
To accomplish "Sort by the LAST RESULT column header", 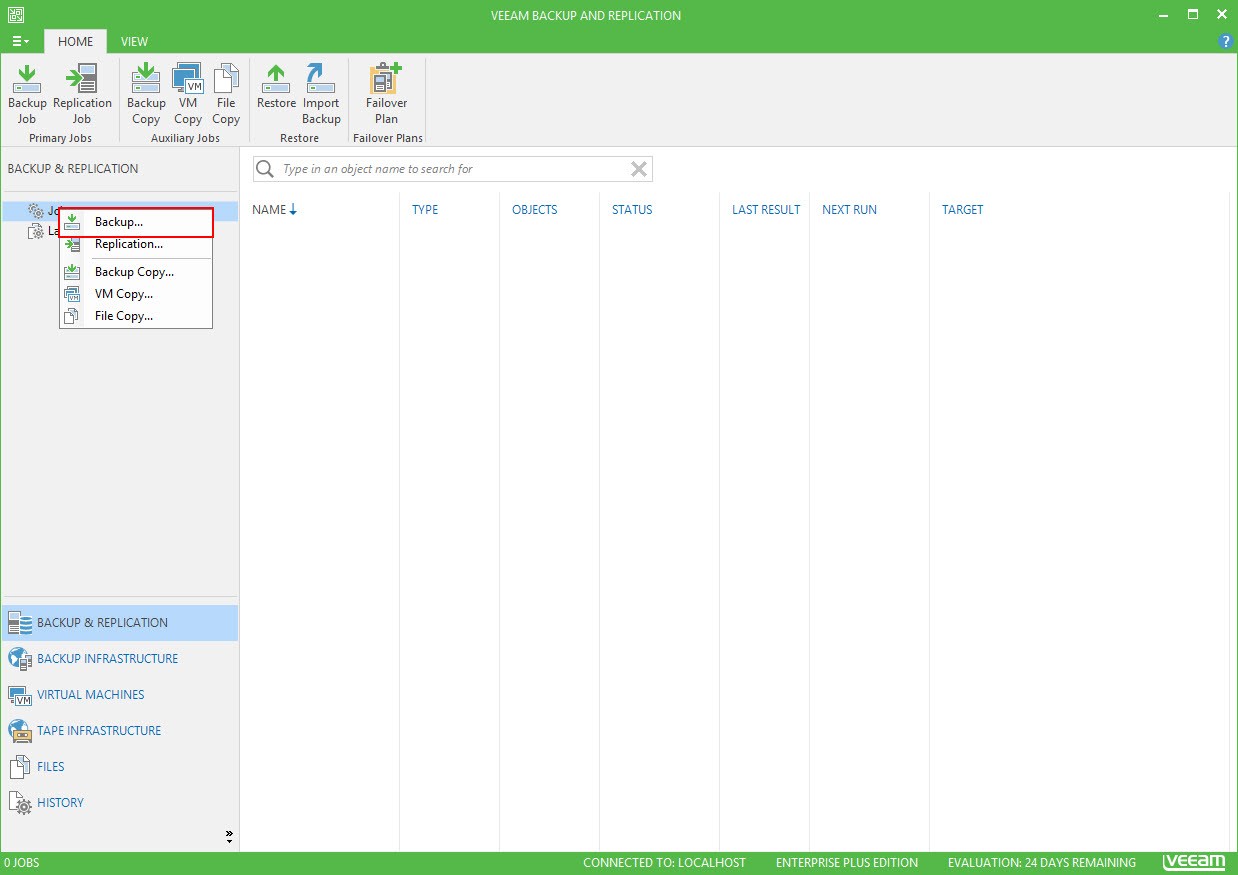I will tap(766, 210).
